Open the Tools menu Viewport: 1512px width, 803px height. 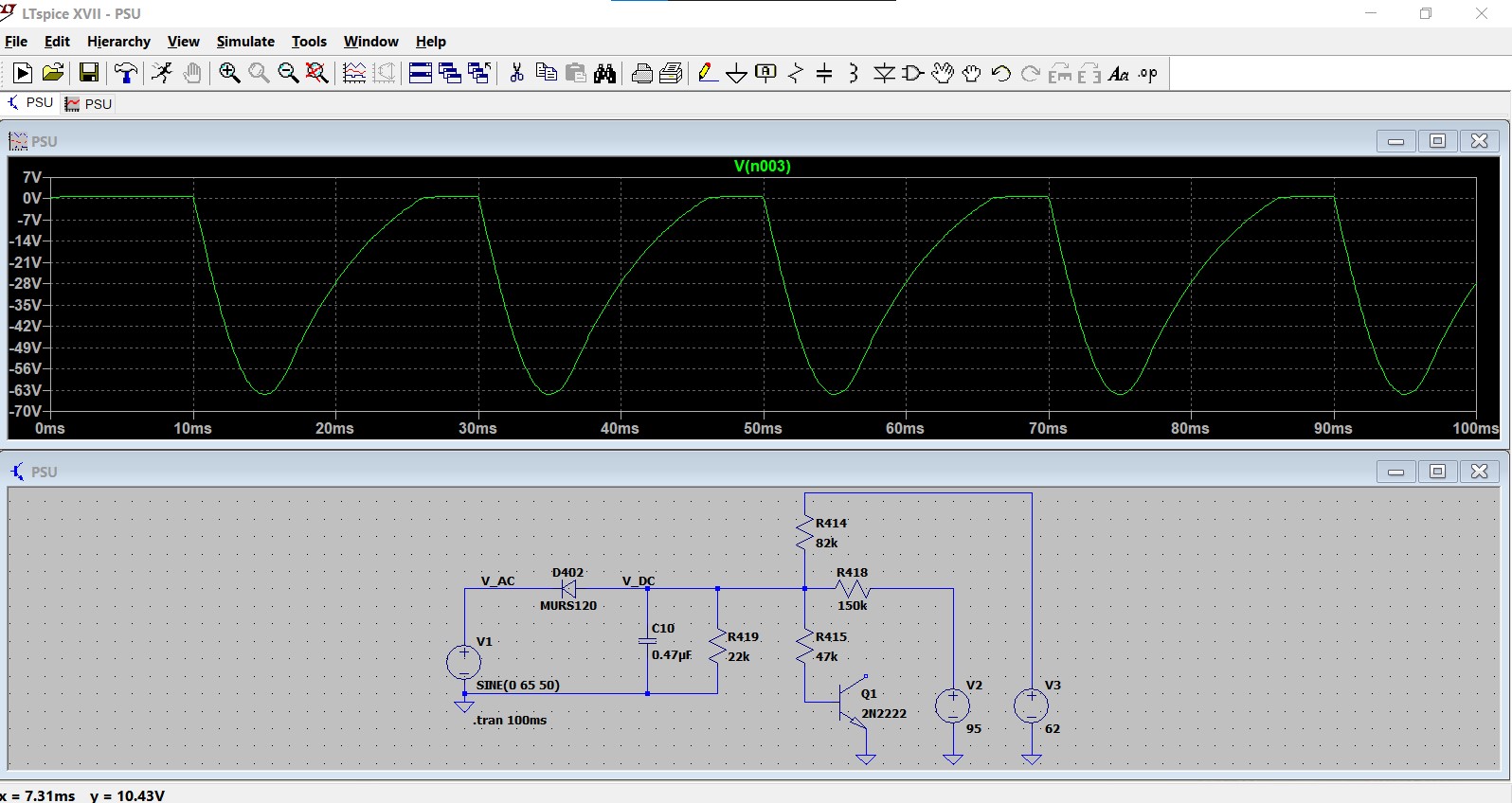coord(309,42)
